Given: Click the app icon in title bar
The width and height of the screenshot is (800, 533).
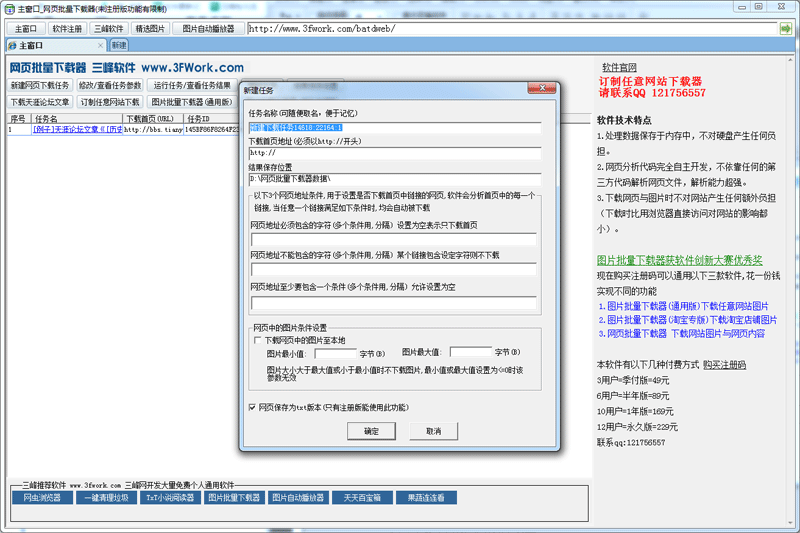Looking at the screenshot, I should [x=10, y=9].
